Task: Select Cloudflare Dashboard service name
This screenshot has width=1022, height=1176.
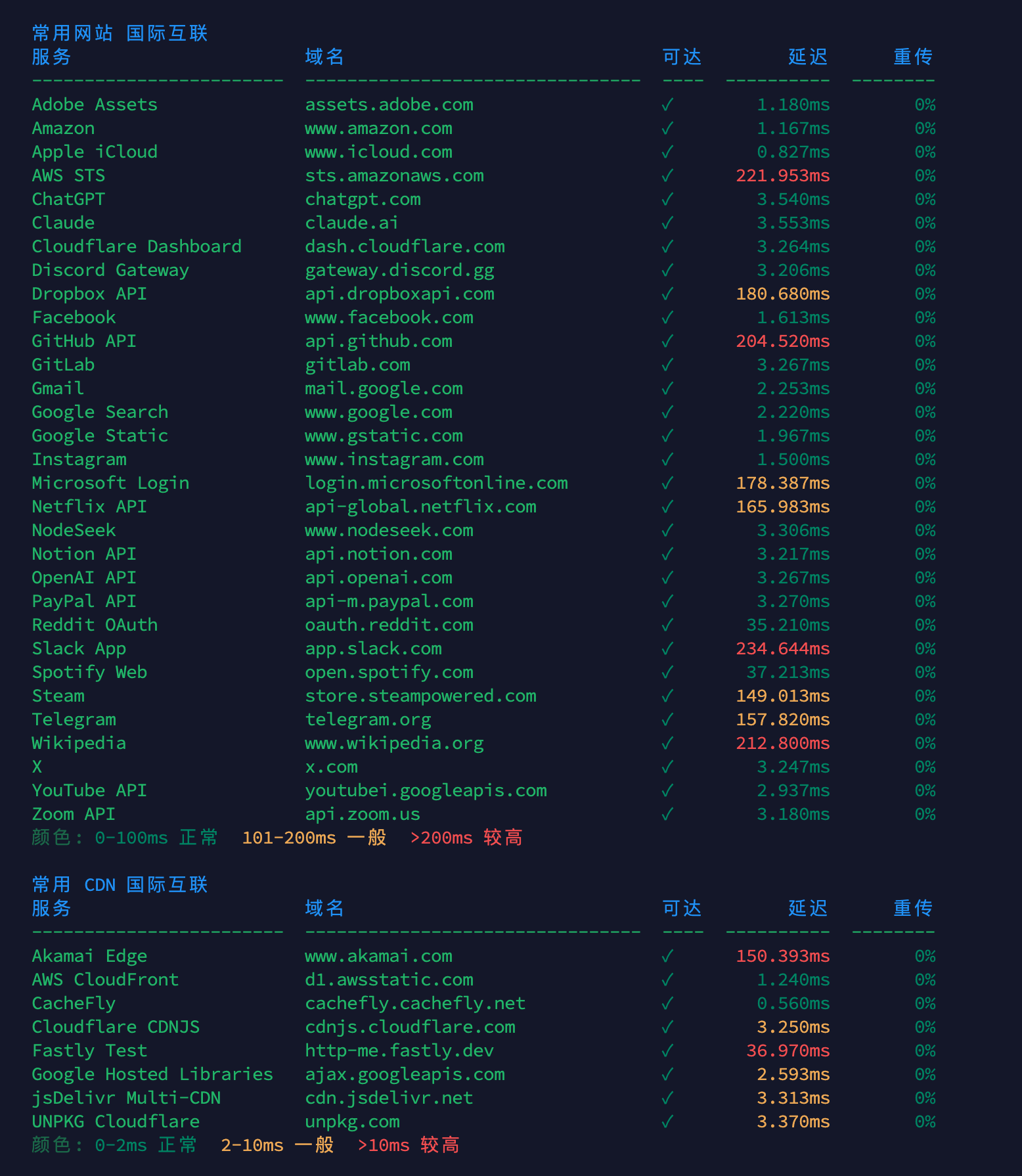Action: (137, 246)
